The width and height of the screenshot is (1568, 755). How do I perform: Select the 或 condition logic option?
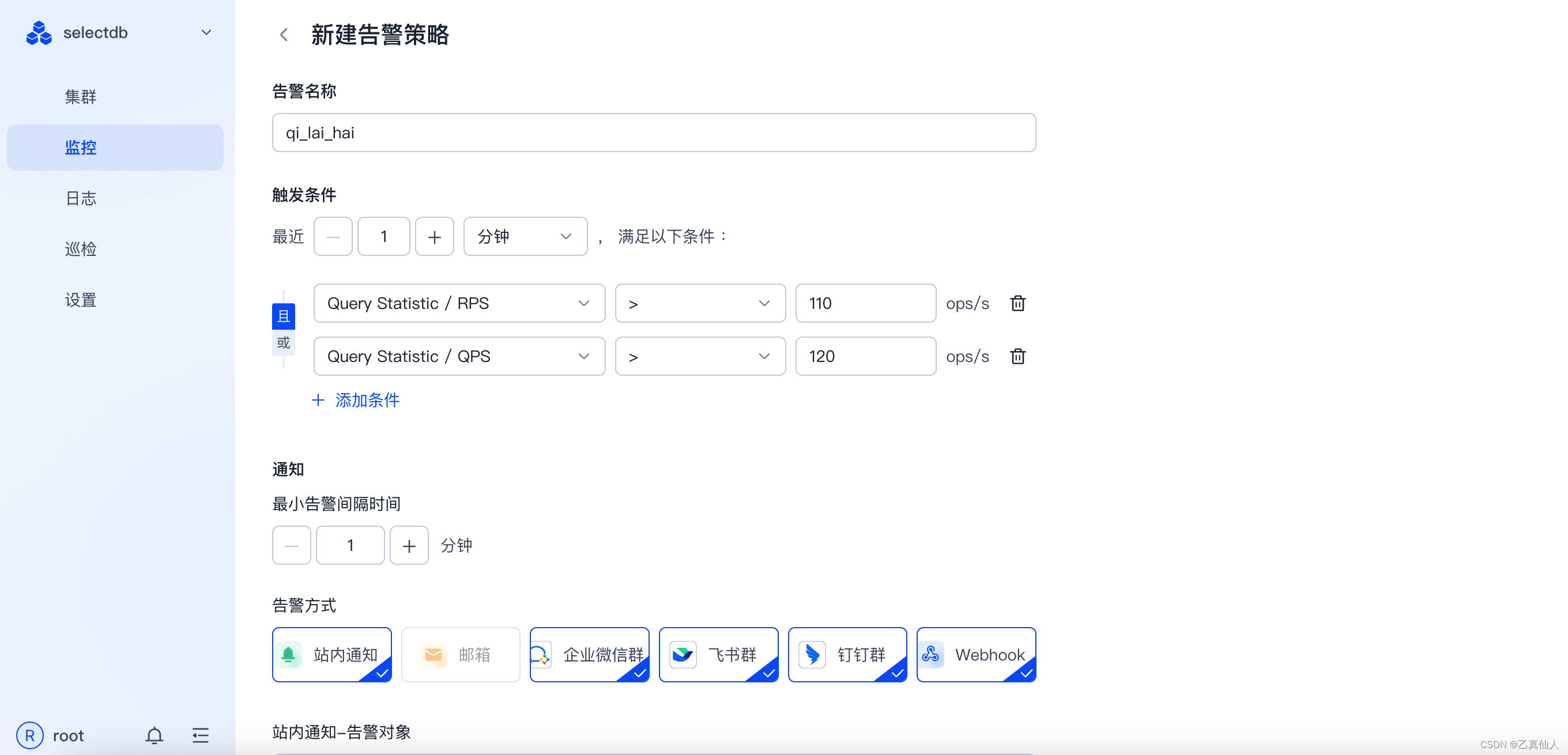[283, 342]
